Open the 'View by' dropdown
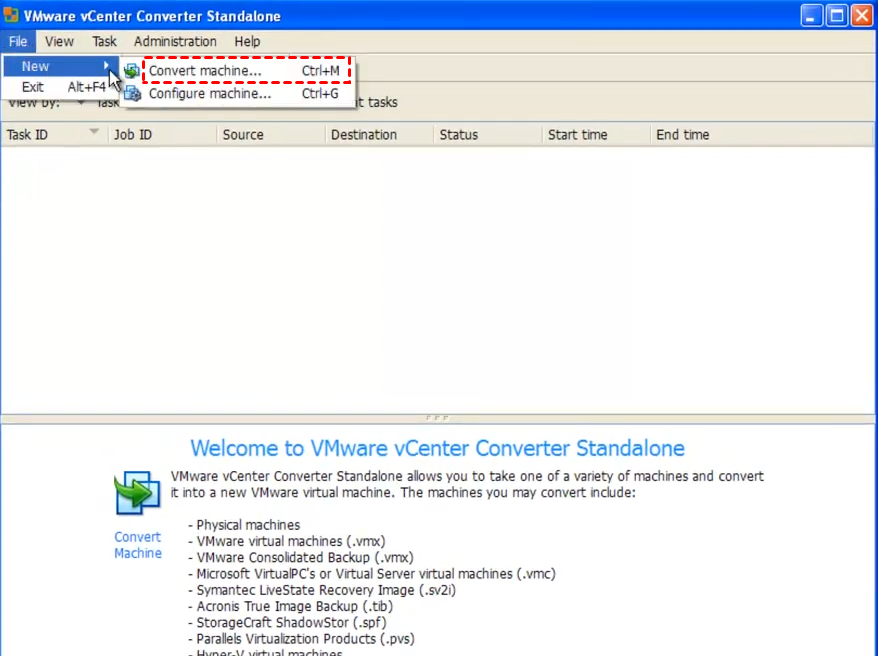The height and width of the screenshot is (656, 878). coord(80,102)
